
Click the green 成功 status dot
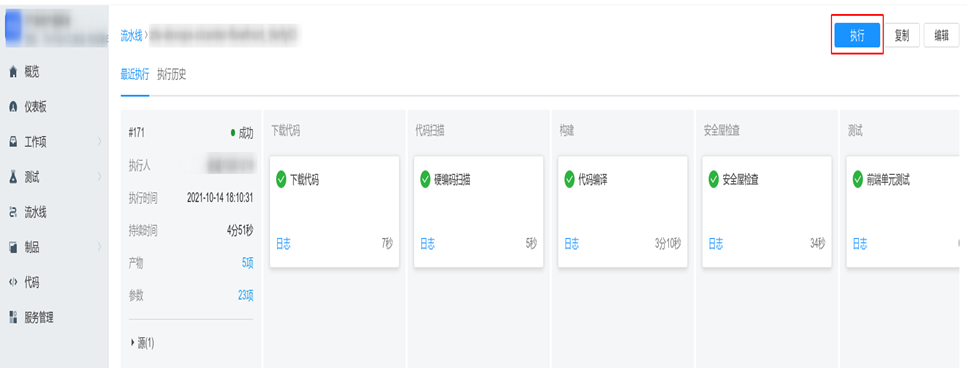(x=232, y=133)
